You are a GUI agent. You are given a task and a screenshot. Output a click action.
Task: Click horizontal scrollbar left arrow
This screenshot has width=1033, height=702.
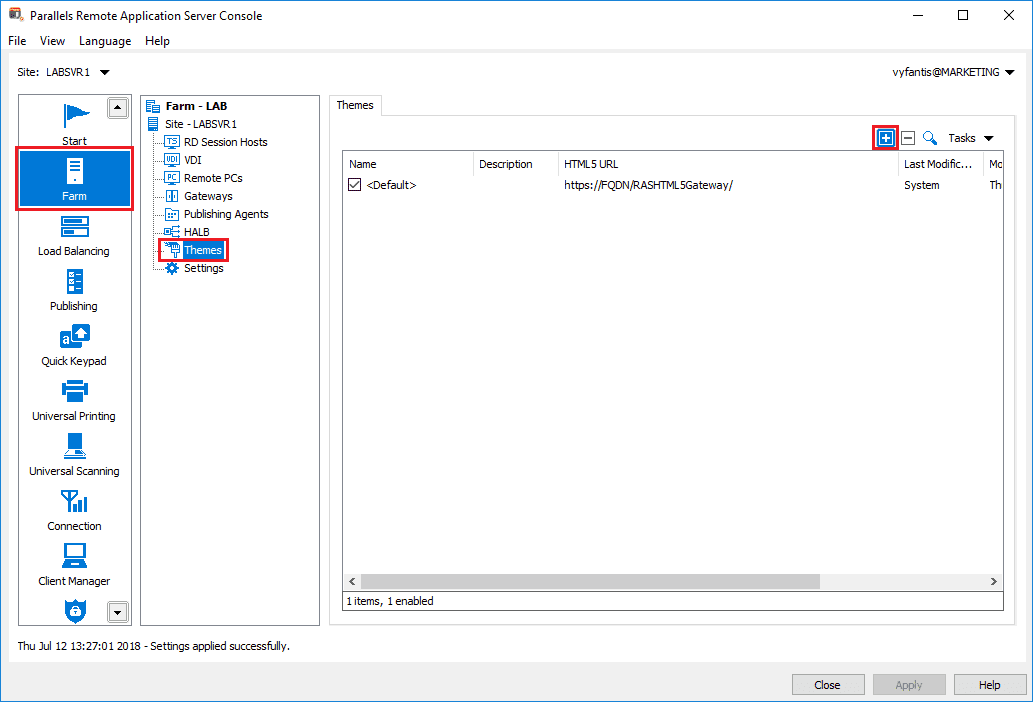pyautogui.click(x=352, y=581)
